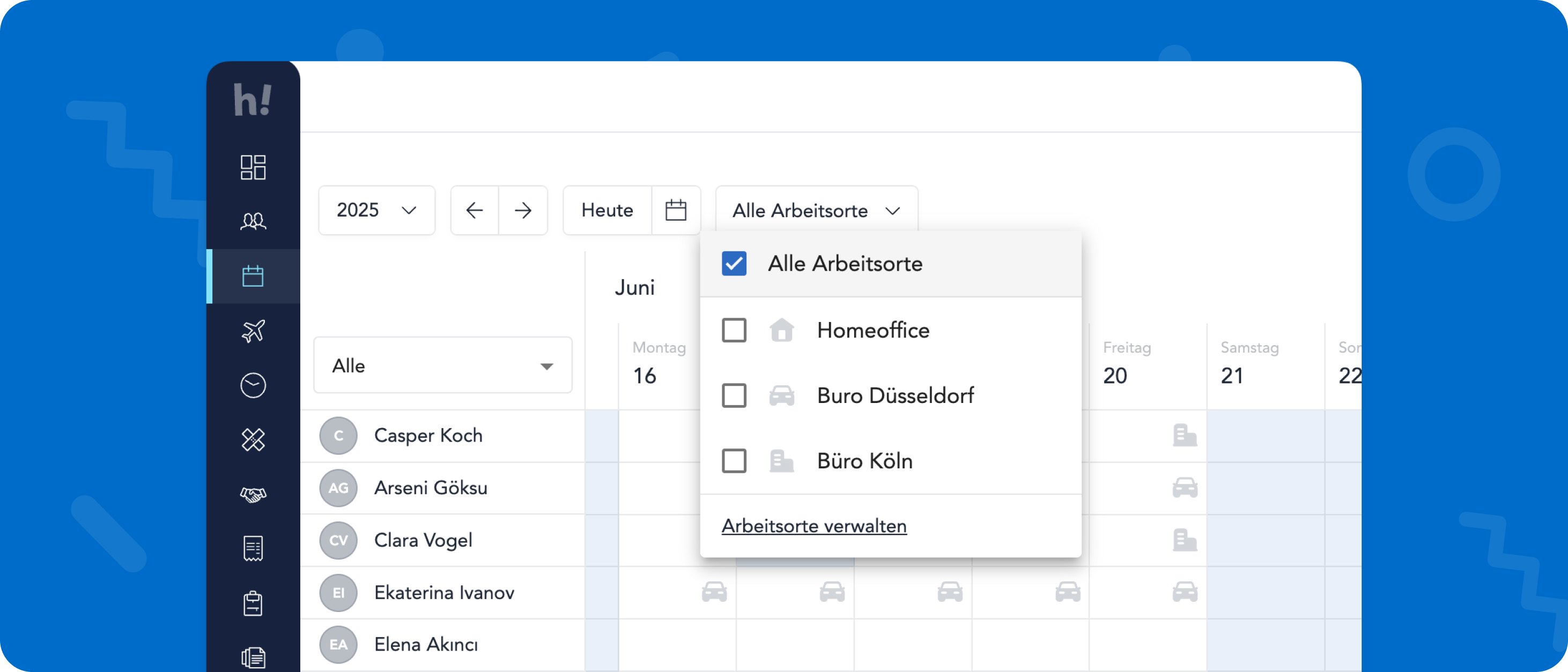Open the bandage sick-leave sidebar icon

(x=253, y=439)
